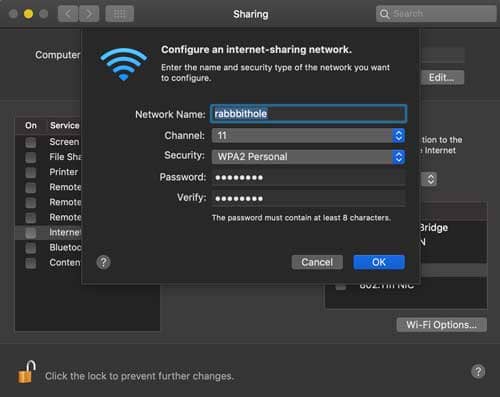Image resolution: width=500 pixels, height=397 pixels.
Task: Select the File Sharing service row
Action: (48, 157)
